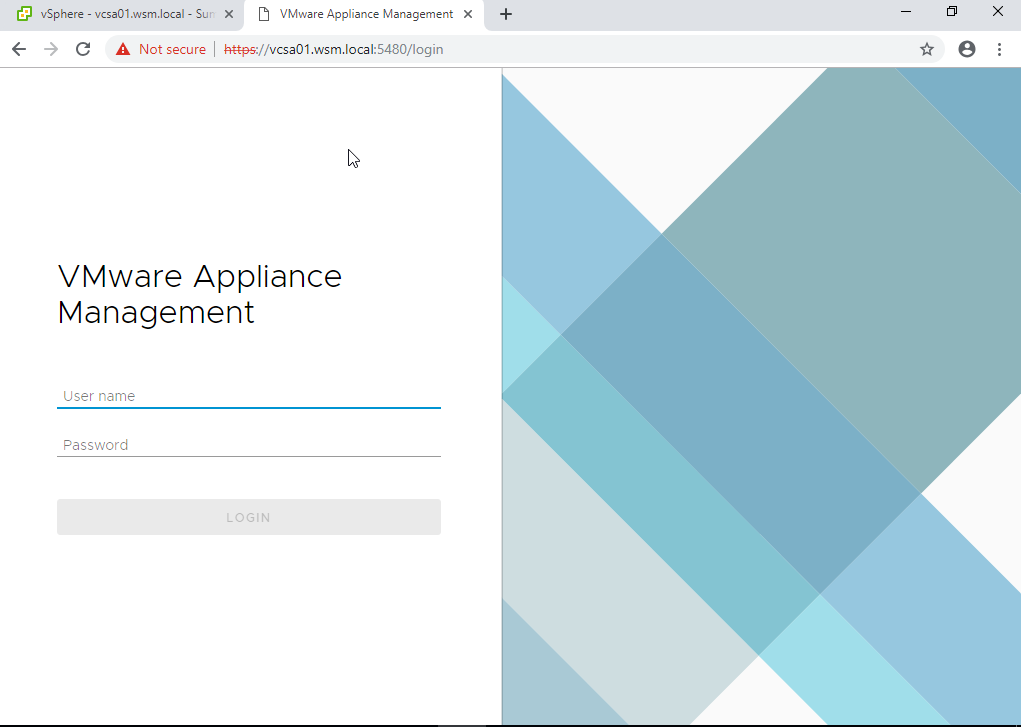This screenshot has height=727, width=1021.
Task: Open a new browser tab
Action: pyautogui.click(x=506, y=14)
